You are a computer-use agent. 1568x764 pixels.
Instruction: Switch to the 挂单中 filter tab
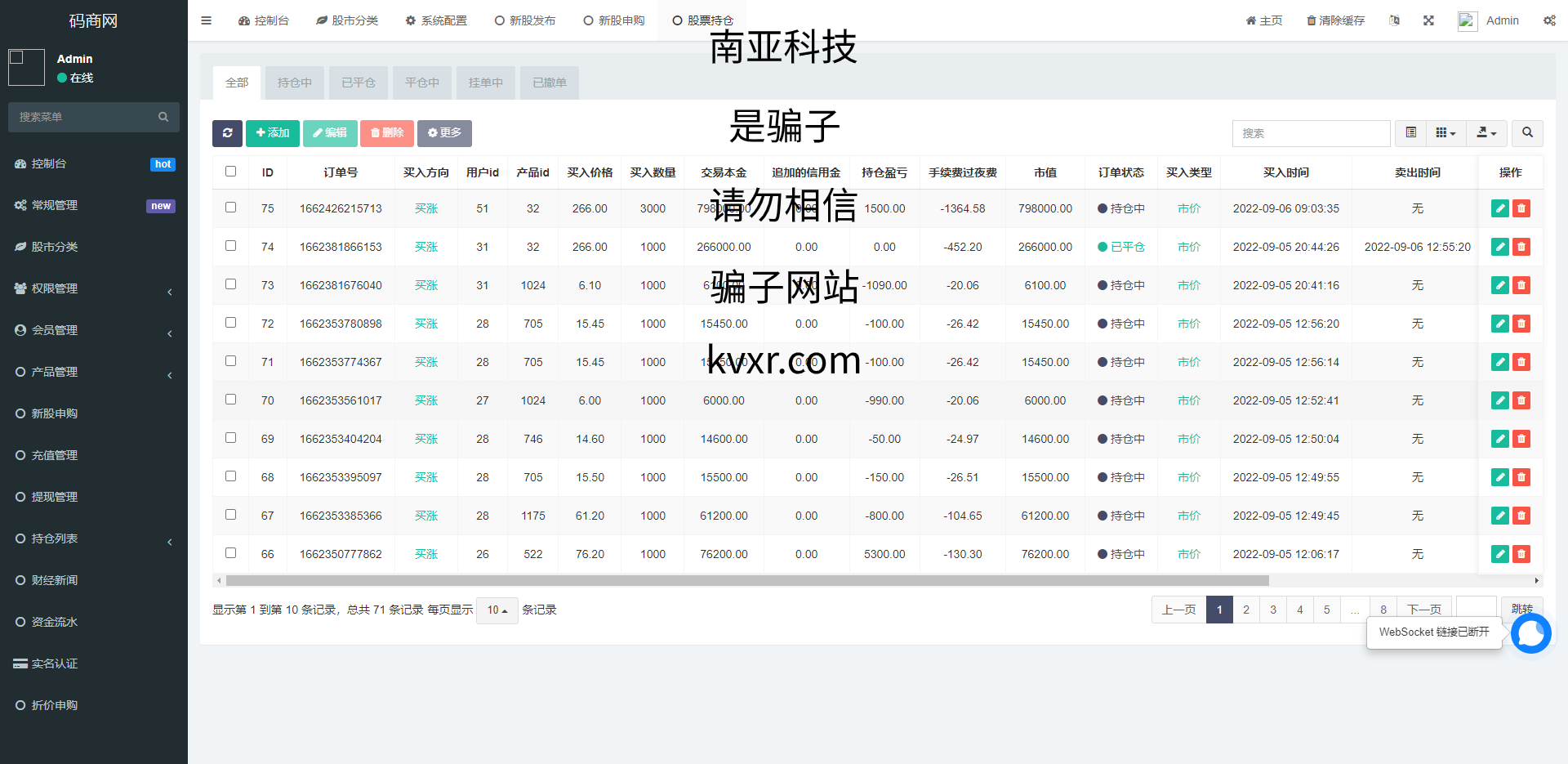(x=486, y=83)
